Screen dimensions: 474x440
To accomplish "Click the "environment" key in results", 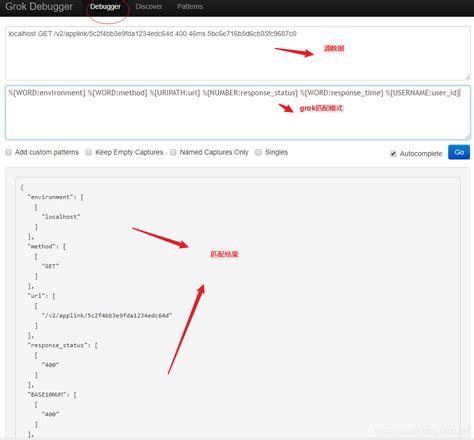I will [x=51, y=197].
